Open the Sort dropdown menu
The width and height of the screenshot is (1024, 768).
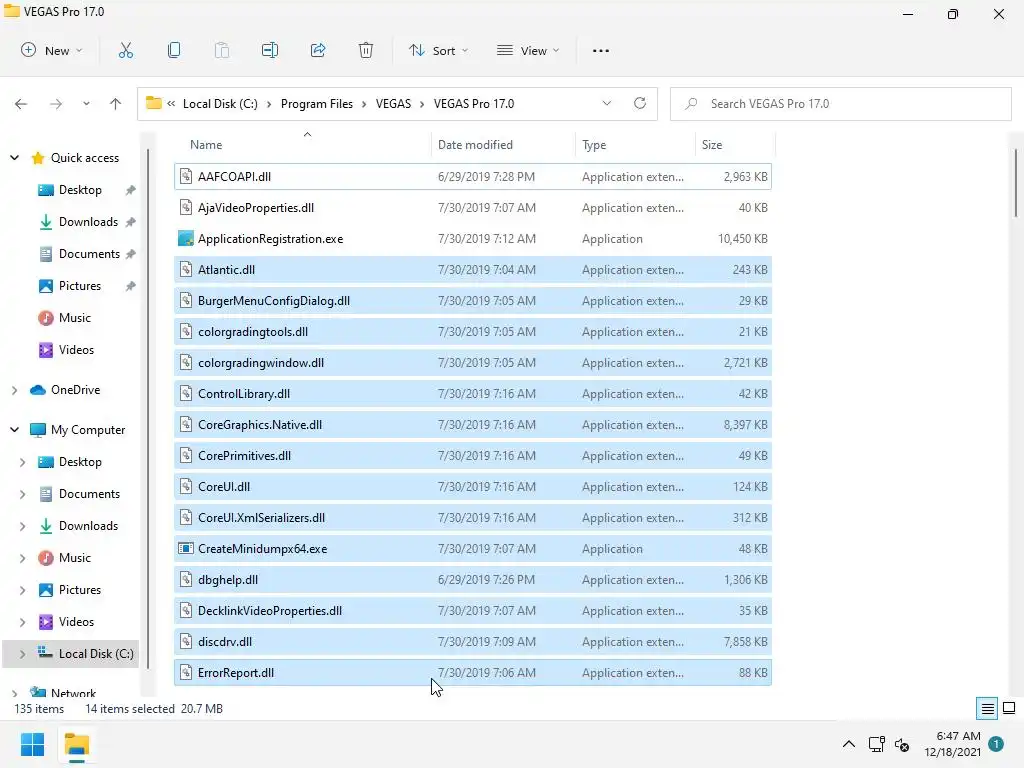(438, 50)
